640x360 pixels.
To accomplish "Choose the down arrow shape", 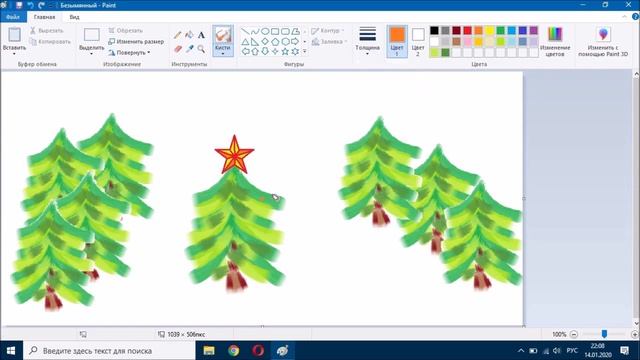I will (265, 51).
